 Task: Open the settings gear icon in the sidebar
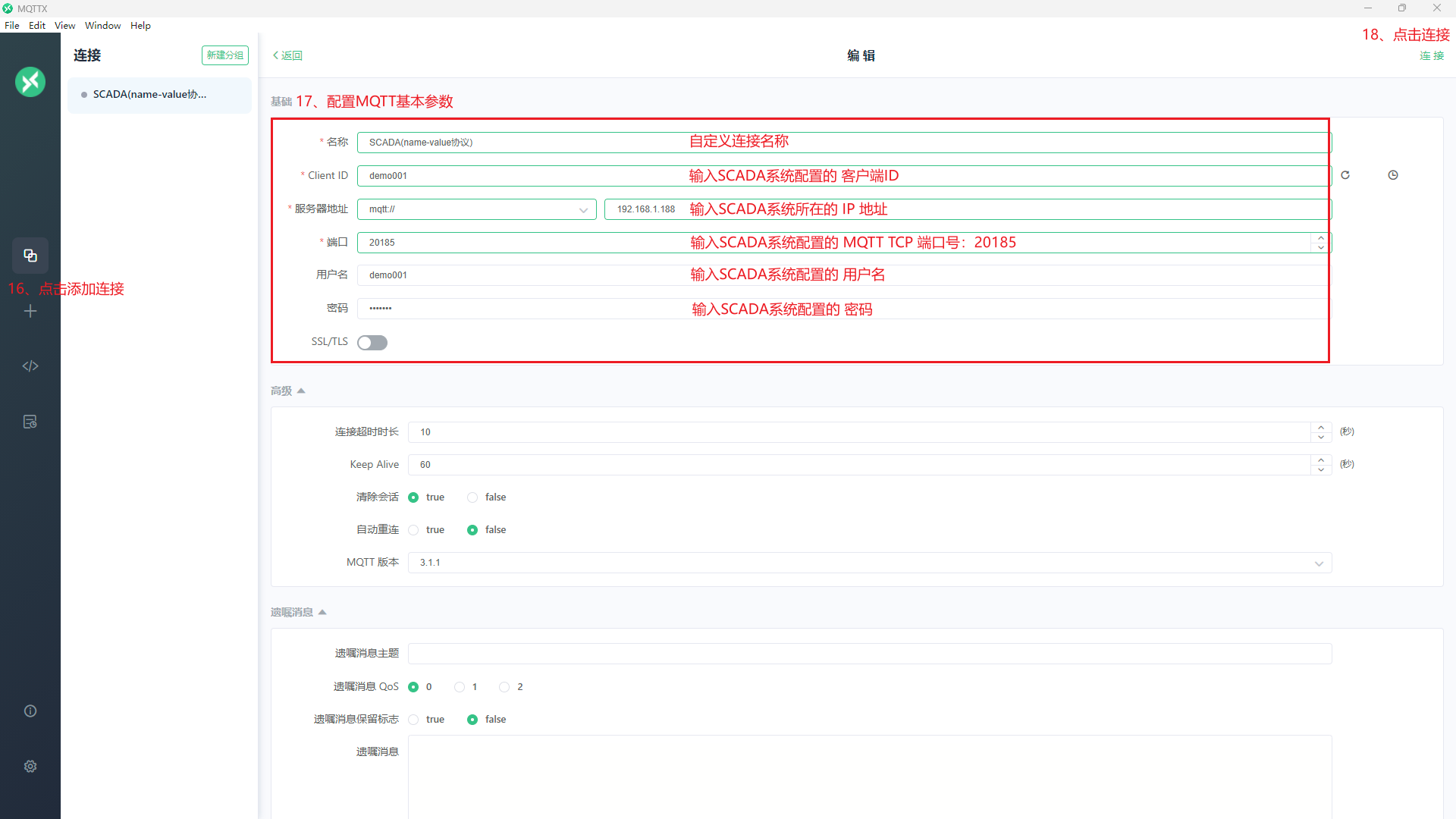(x=30, y=767)
